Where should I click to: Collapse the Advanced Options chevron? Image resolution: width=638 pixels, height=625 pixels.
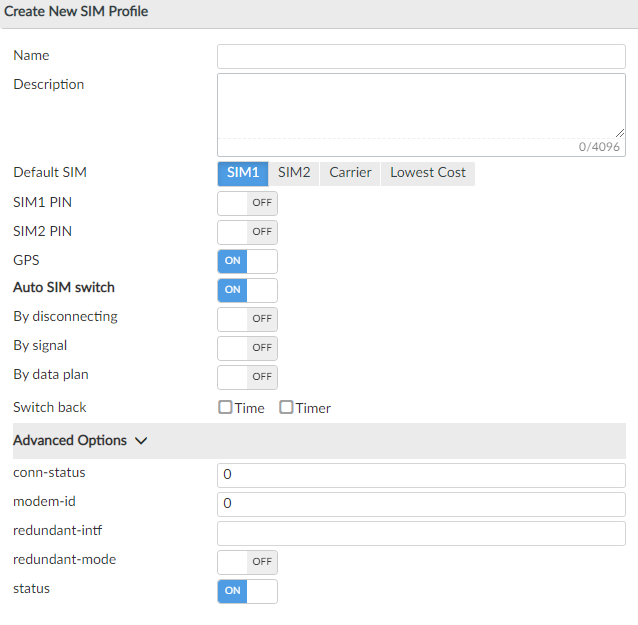pyautogui.click(x=141, y=441)
